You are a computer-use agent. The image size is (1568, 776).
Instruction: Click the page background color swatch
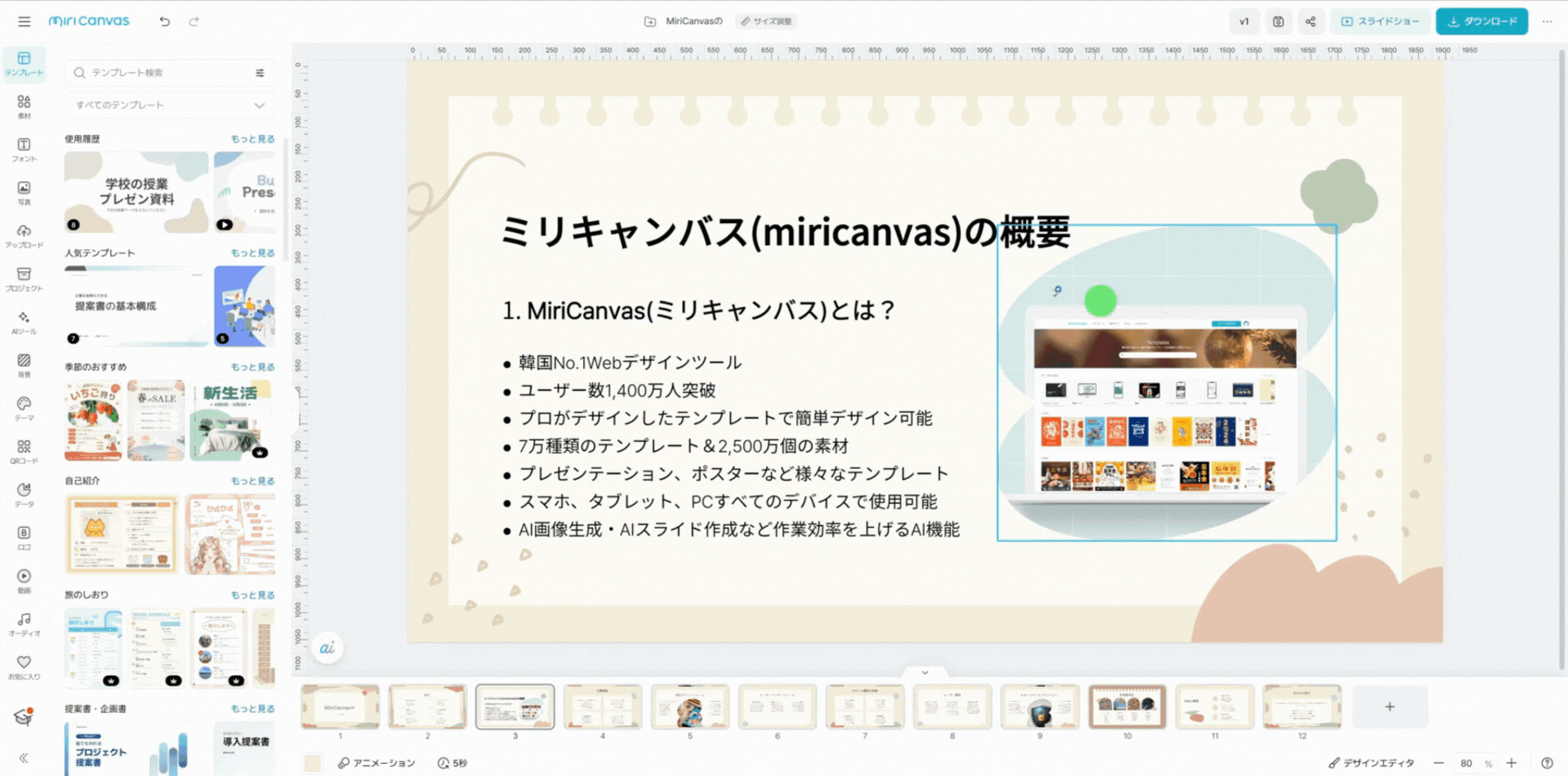tap(312, 763)
